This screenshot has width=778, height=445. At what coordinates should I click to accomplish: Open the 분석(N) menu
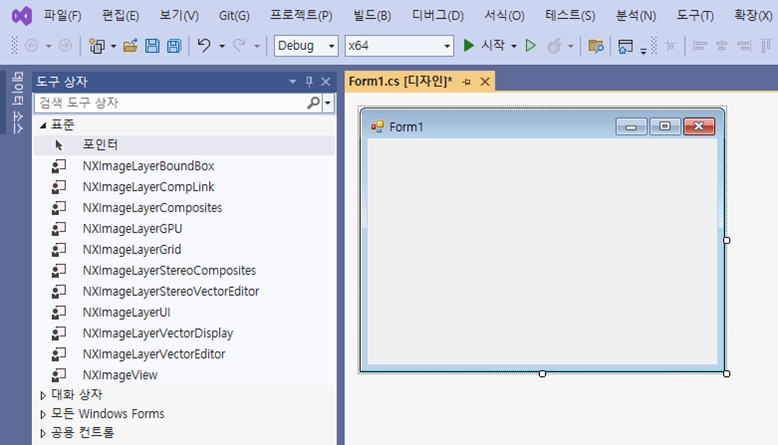click(636, 15)
